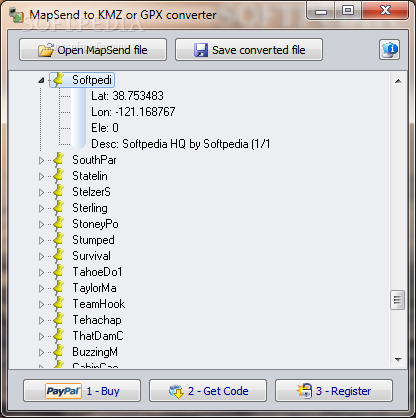The height and width of the screenshot is (418, 416).
Task: Click the Open MapSend file button
Action: [93, 50]
